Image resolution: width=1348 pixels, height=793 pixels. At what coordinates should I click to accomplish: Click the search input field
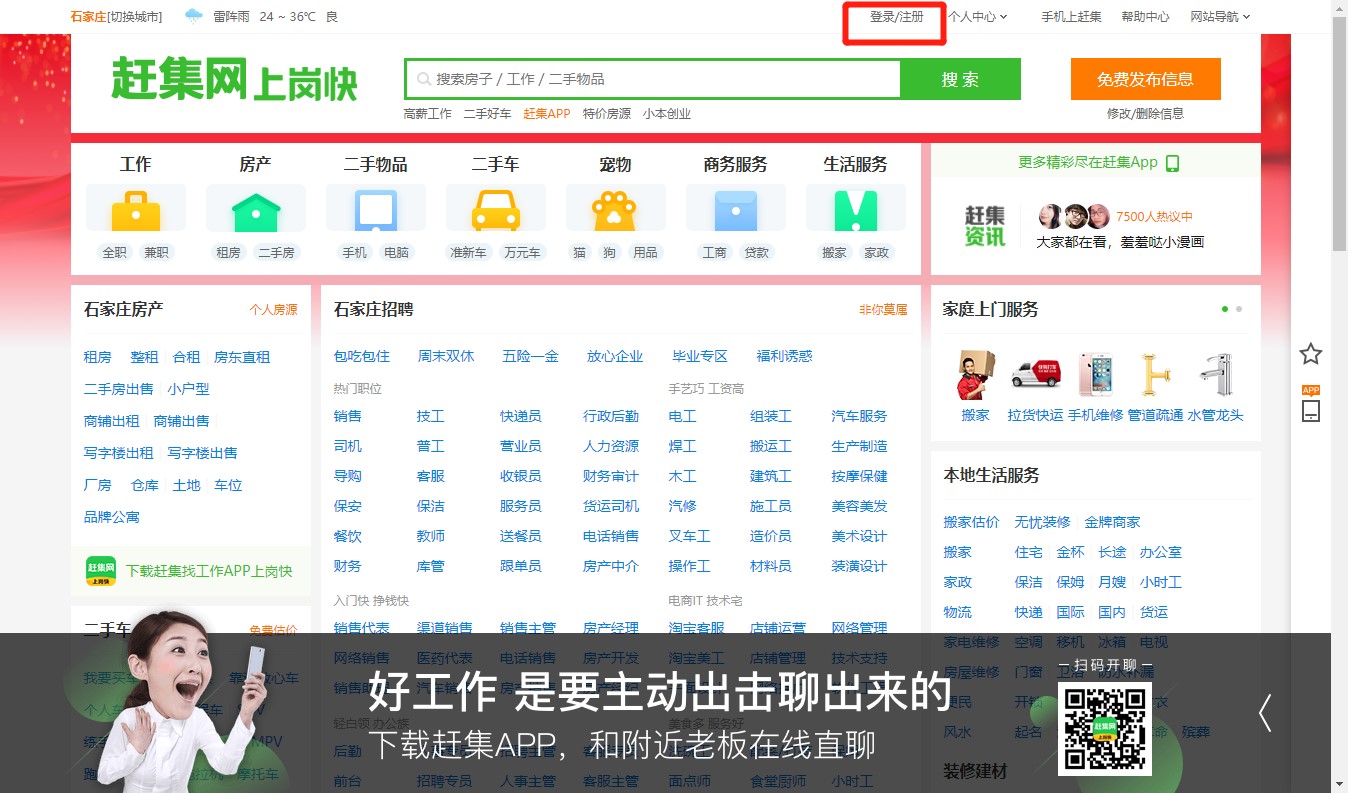coord(653,79)
